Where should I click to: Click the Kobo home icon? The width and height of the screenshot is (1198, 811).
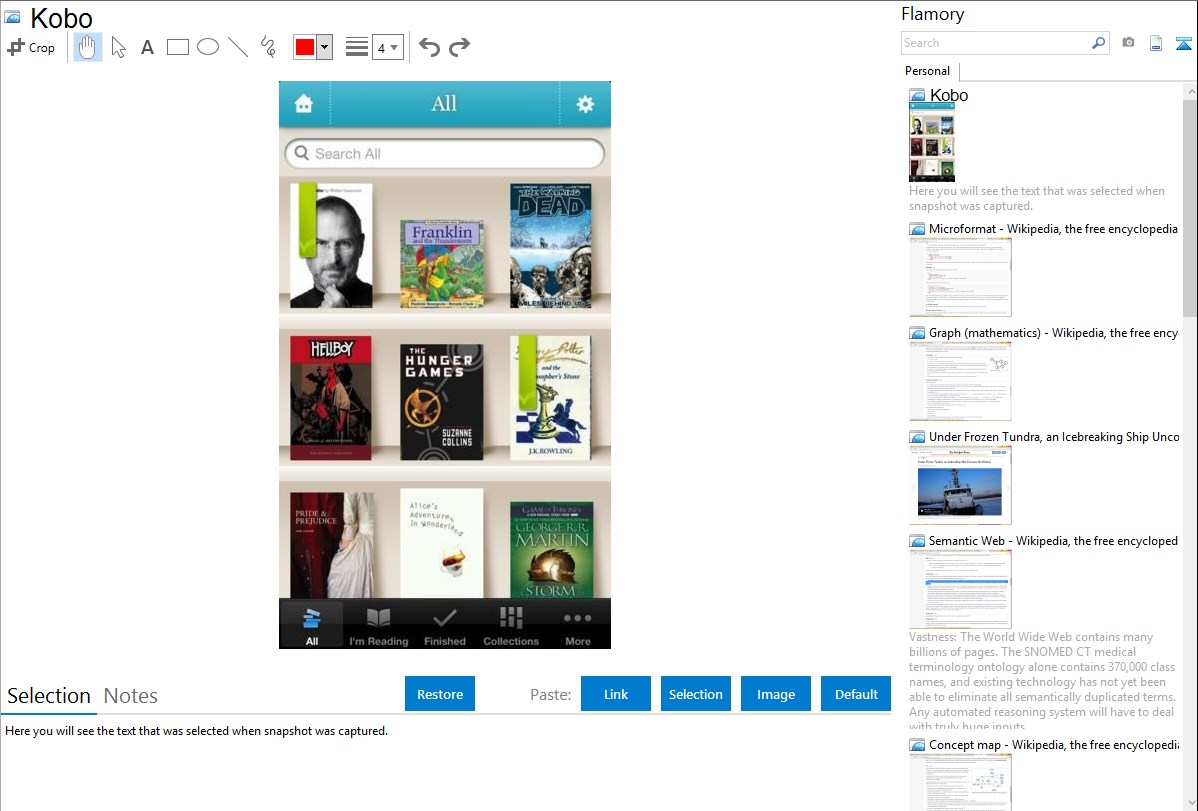[x=304, y=103]
